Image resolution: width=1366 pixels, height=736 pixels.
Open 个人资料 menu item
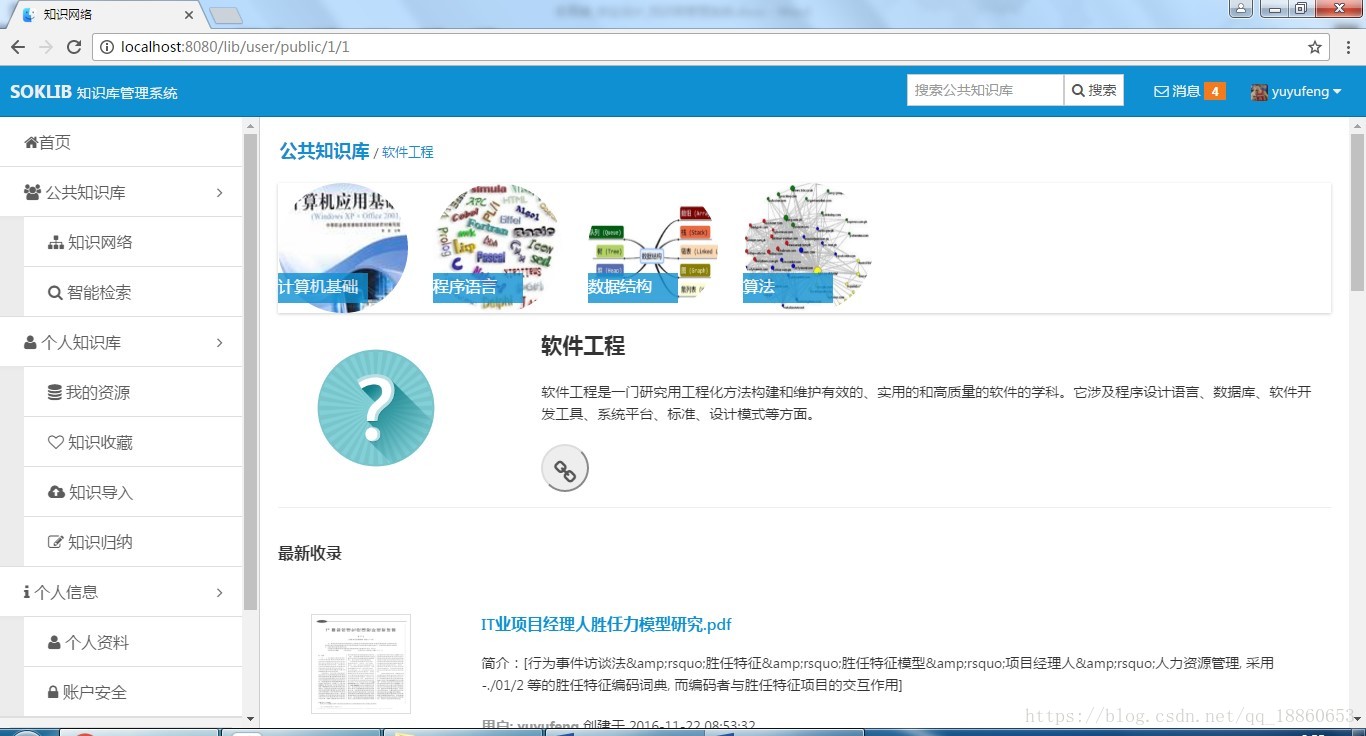click(133, 642)
